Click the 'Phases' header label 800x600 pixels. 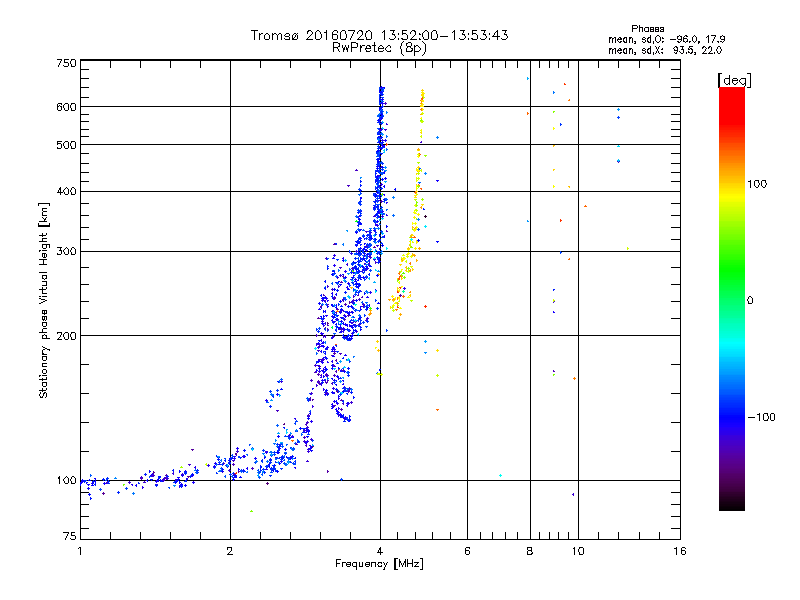point(647,29)
